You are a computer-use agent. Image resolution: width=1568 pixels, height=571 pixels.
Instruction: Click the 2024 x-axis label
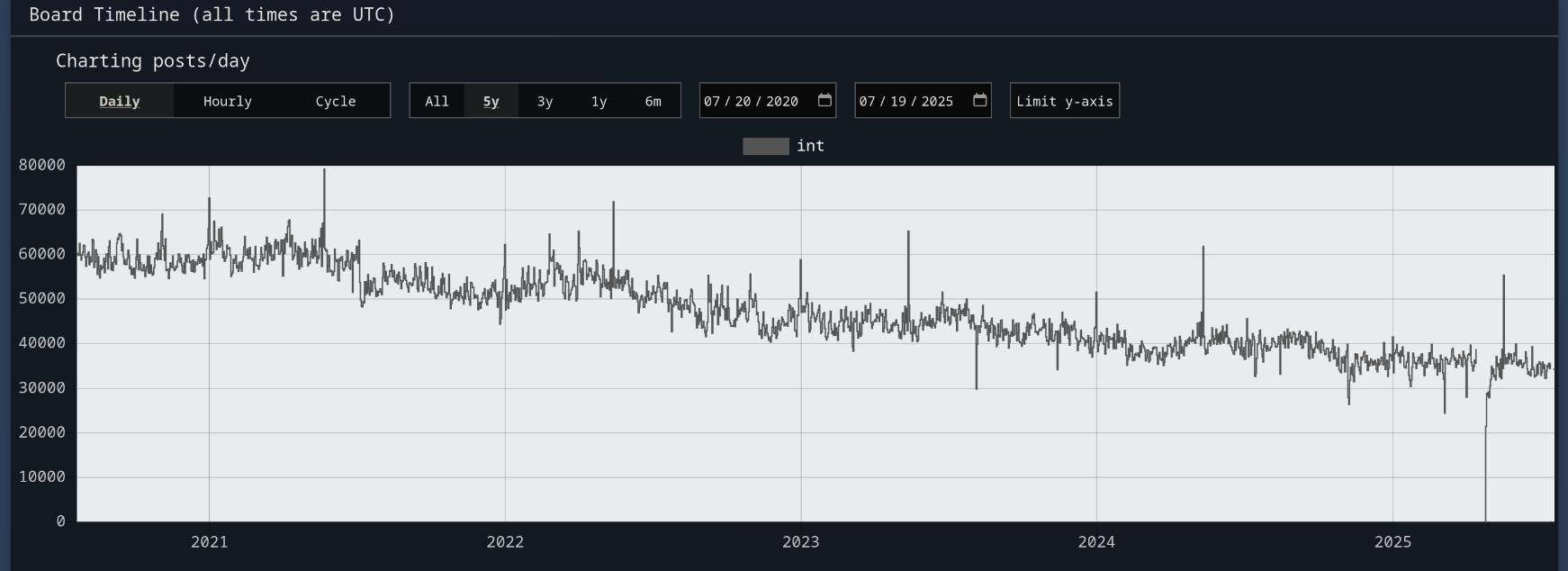[x=1096, y=542]
